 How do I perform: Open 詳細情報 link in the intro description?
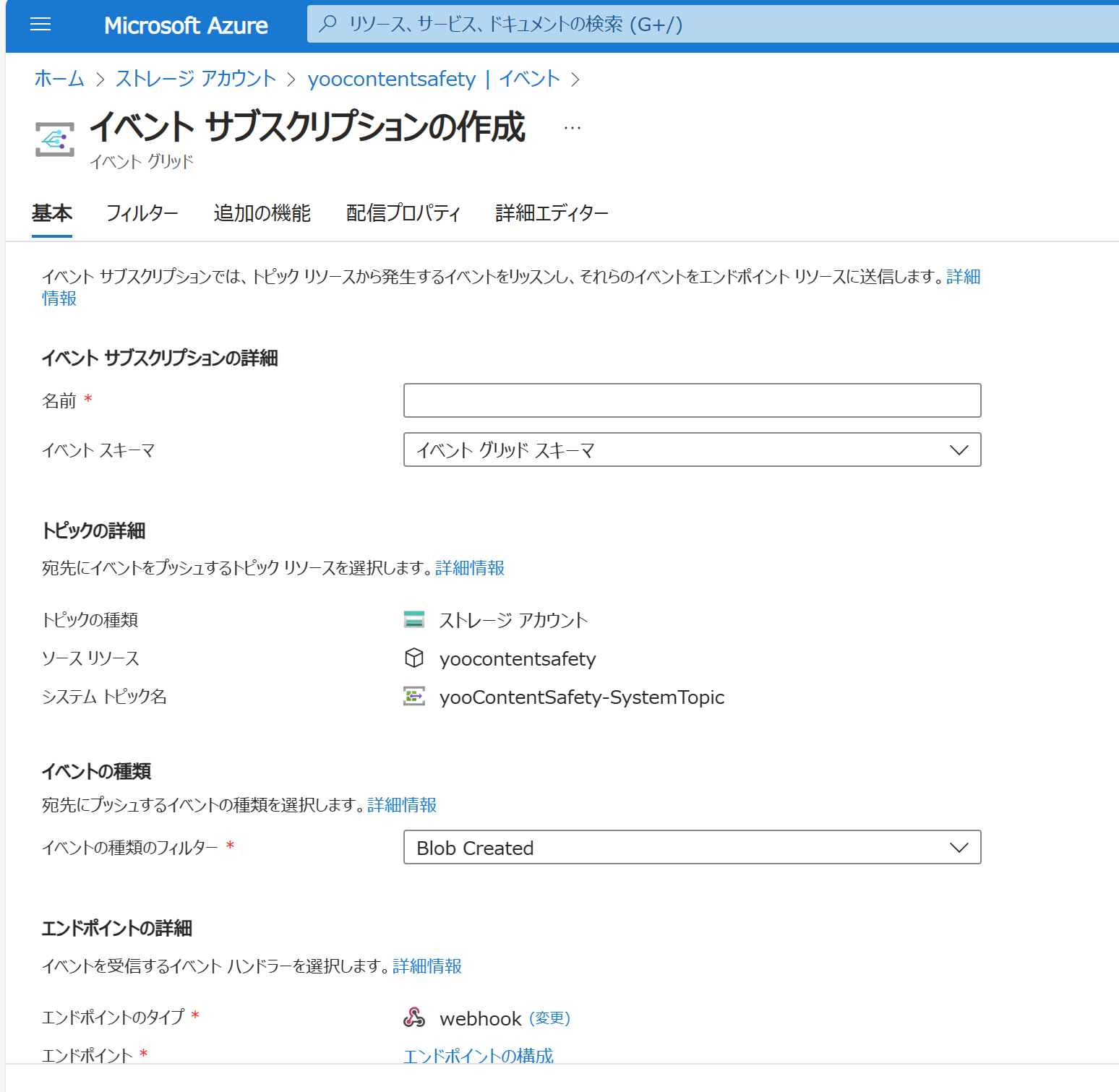tap(964, 277)
